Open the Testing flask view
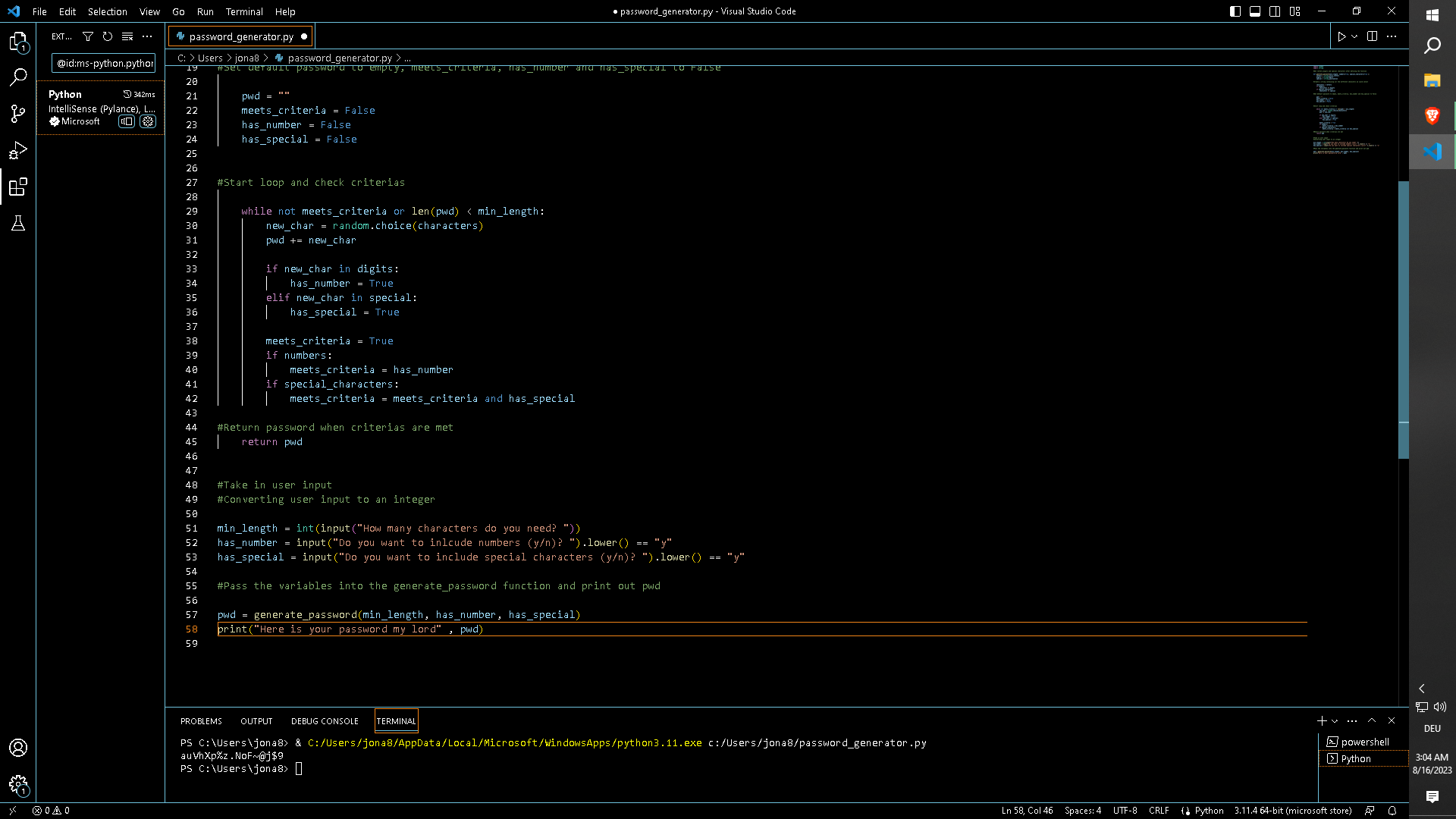The image size is (1456, 819). tap(18, 223)
